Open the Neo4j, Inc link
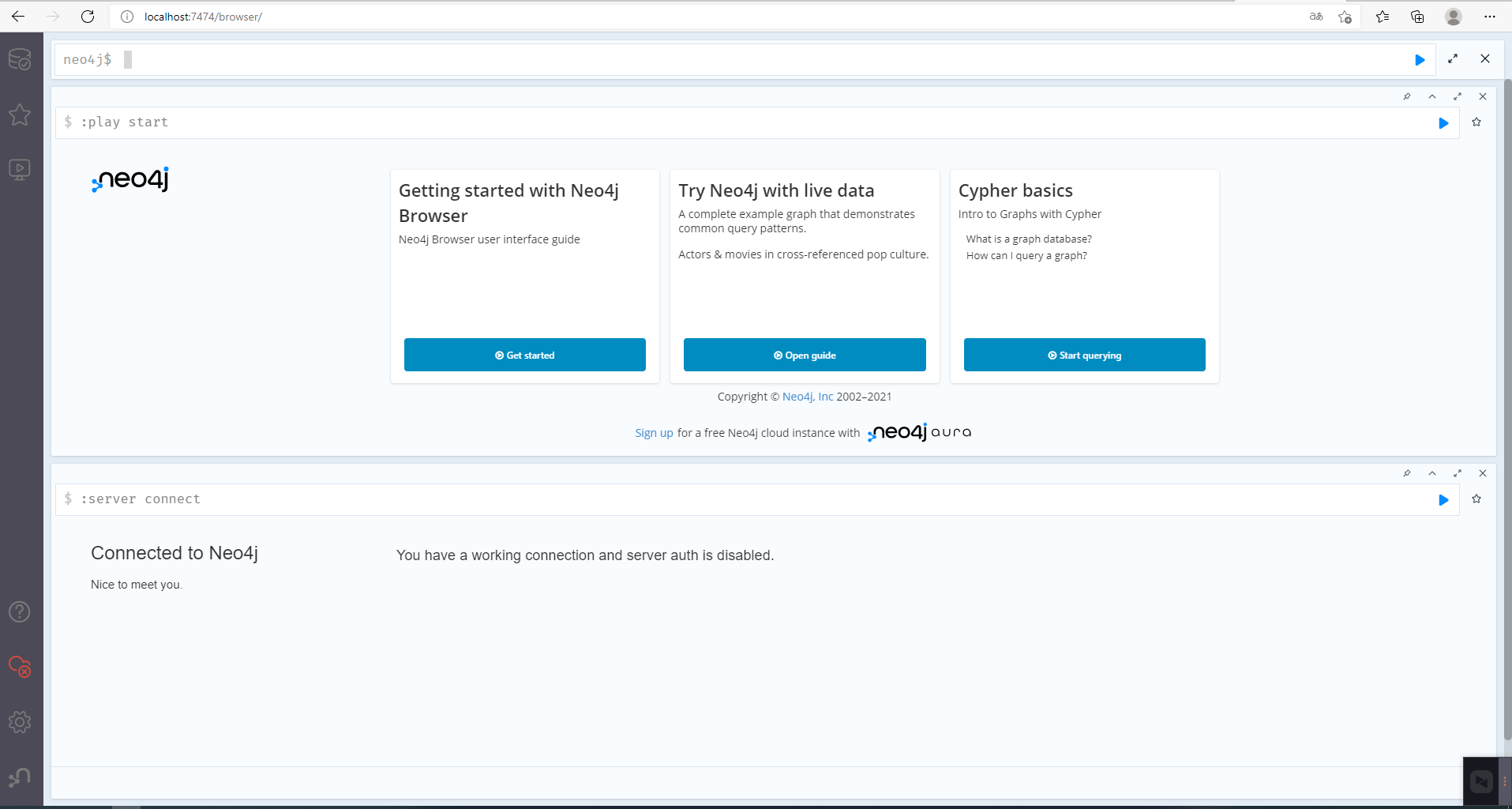Screen dimensions: 1512x809 click(808, 397)
